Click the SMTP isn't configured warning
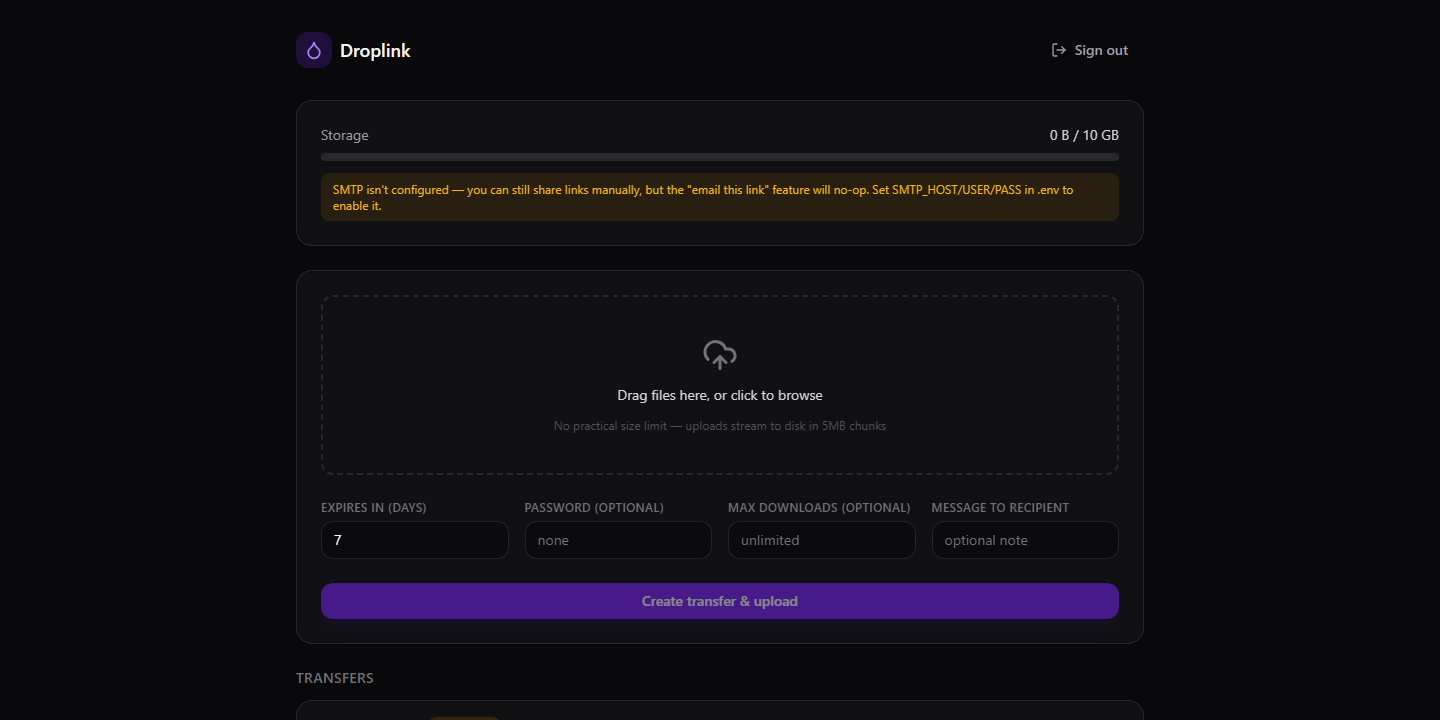The width and height of the screenshot is (1440, 720). coord(720,197)
